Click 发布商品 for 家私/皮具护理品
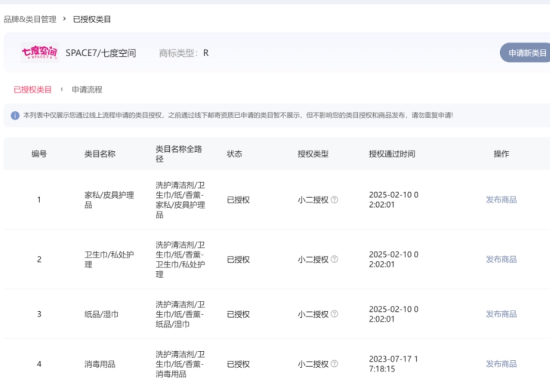Screen dimensions: 550x387 click(501, 200)
